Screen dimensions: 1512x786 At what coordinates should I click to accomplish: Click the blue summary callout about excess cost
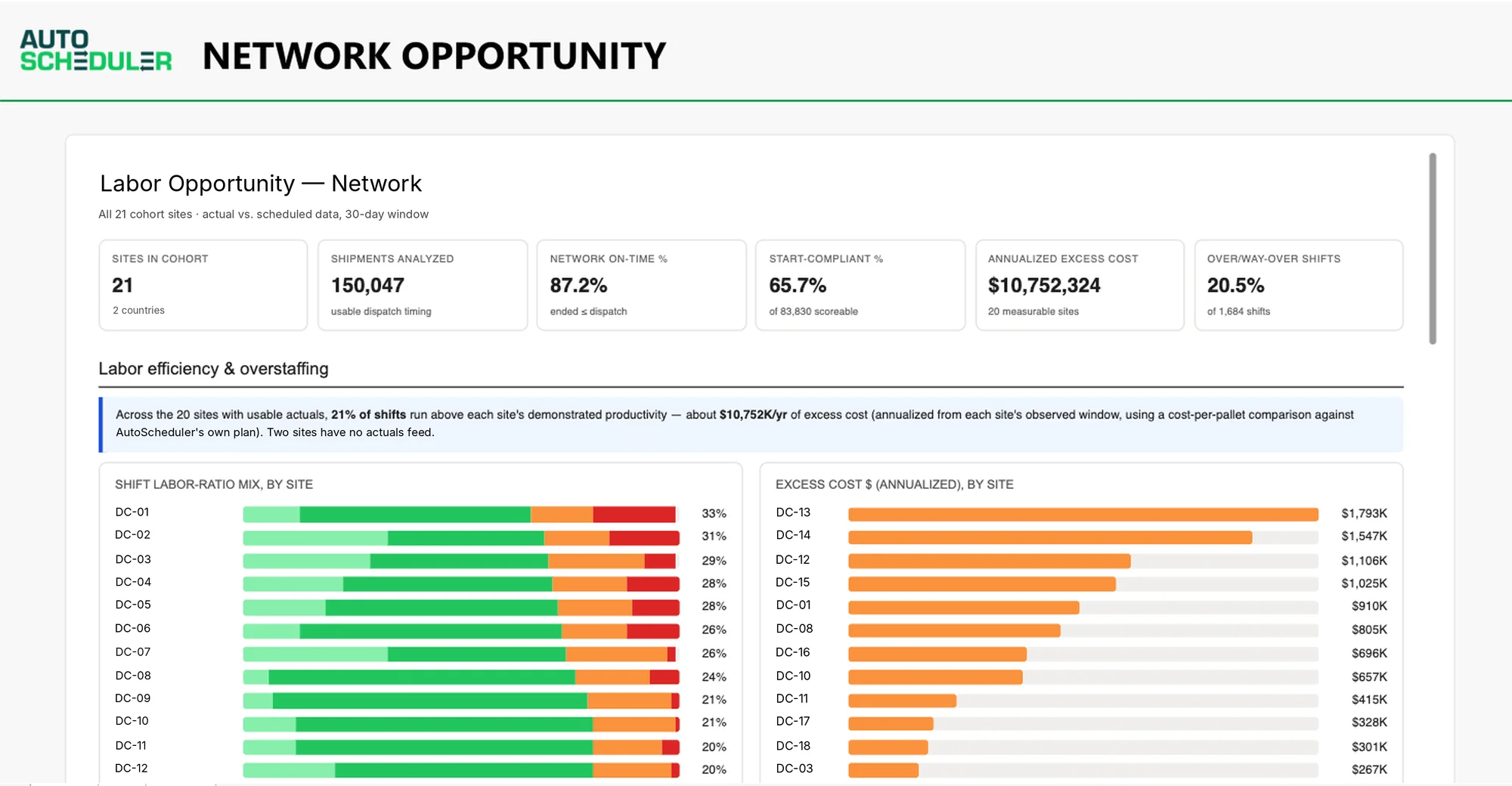751,424
